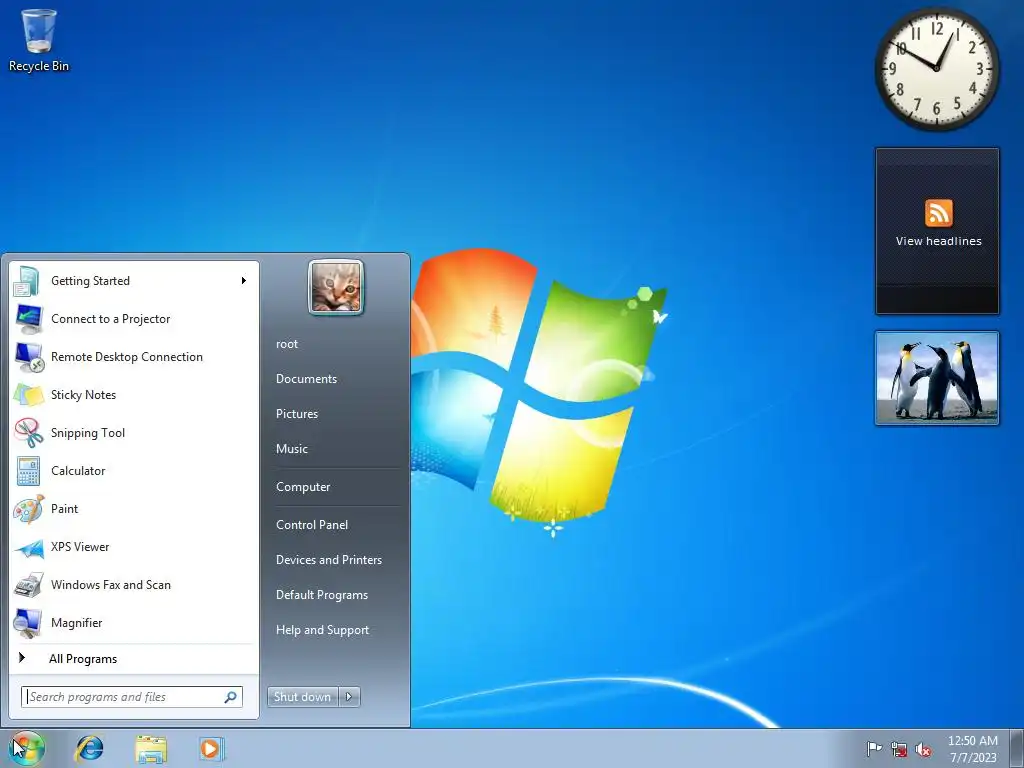Screen dimensions: 1024x768
Task: Click the Remote Desktop Connection icon
Action: (x=28, y=357)
